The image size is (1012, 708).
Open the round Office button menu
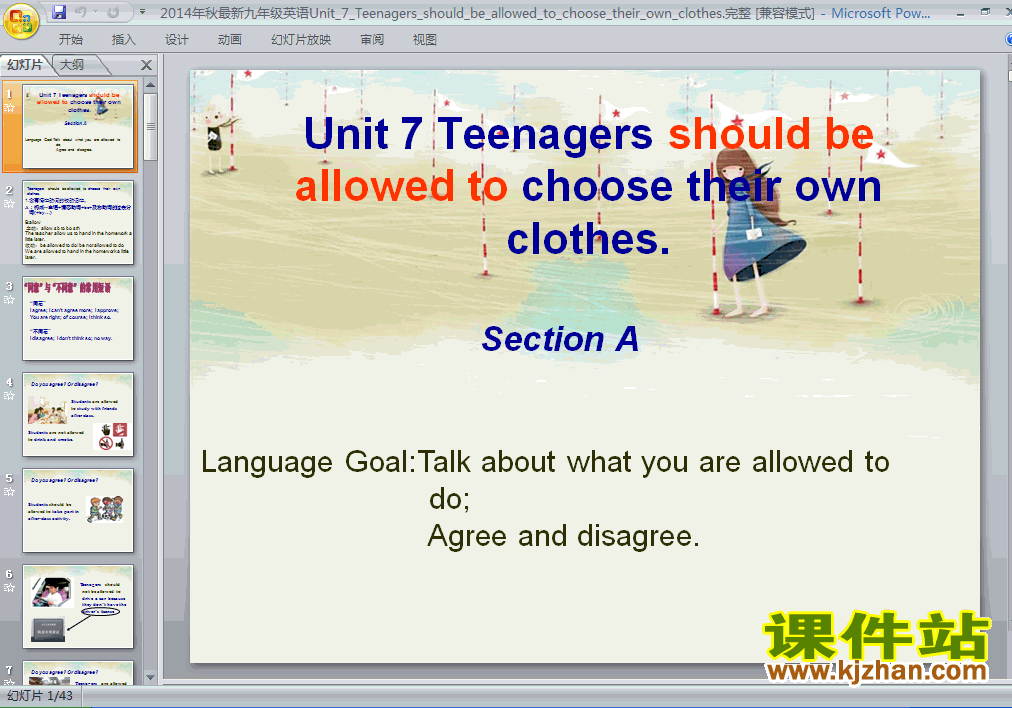[21, 21]
